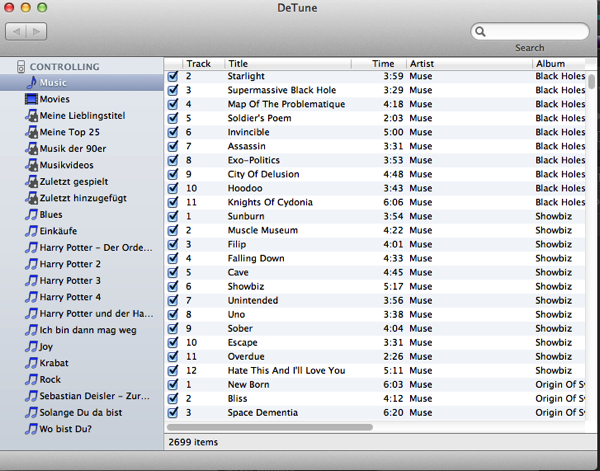This screenshot has height=471, width=600.
Task: Select the song title City Of Delusion
Action: tap(263, 174)
